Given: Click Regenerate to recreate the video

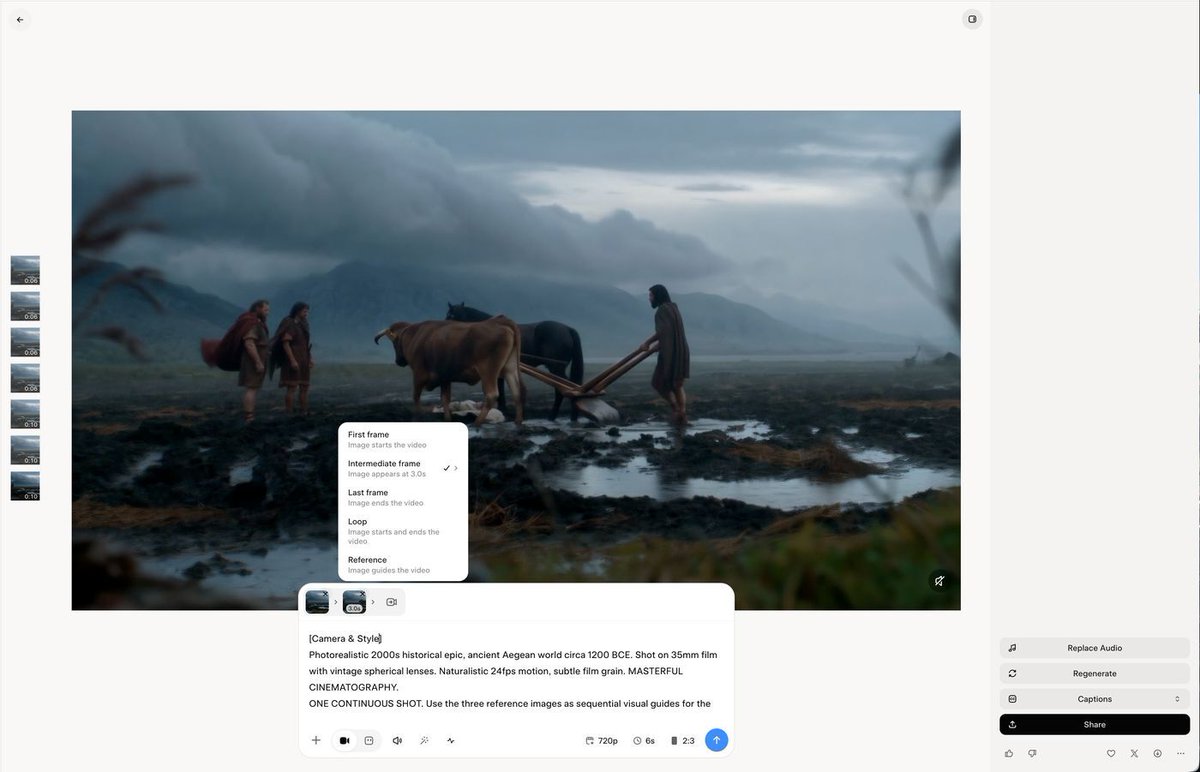Looking at the screenshot, I should pos(1095,674).
